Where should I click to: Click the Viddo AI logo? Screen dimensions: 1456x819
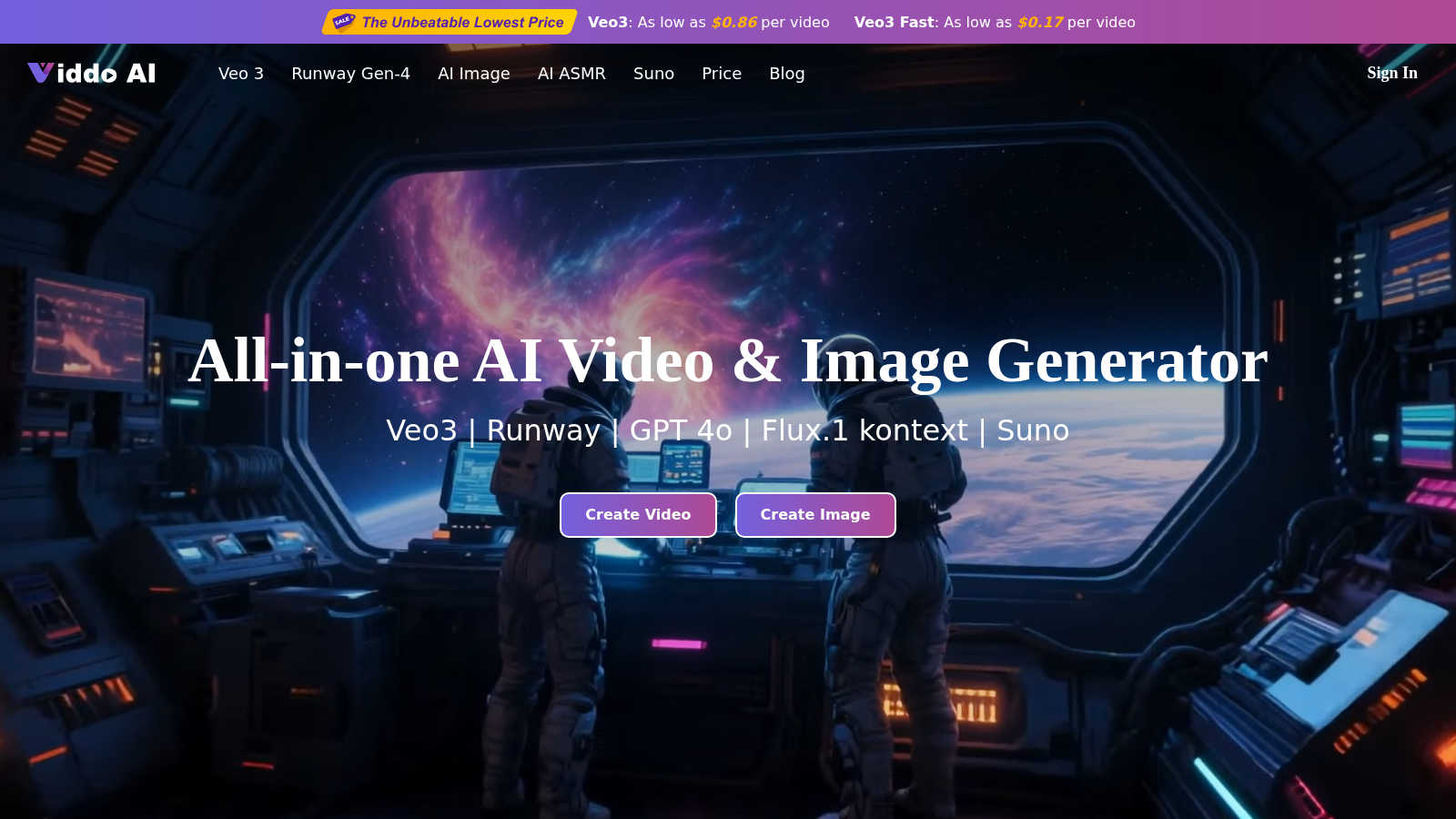click(x=92, y=73)
